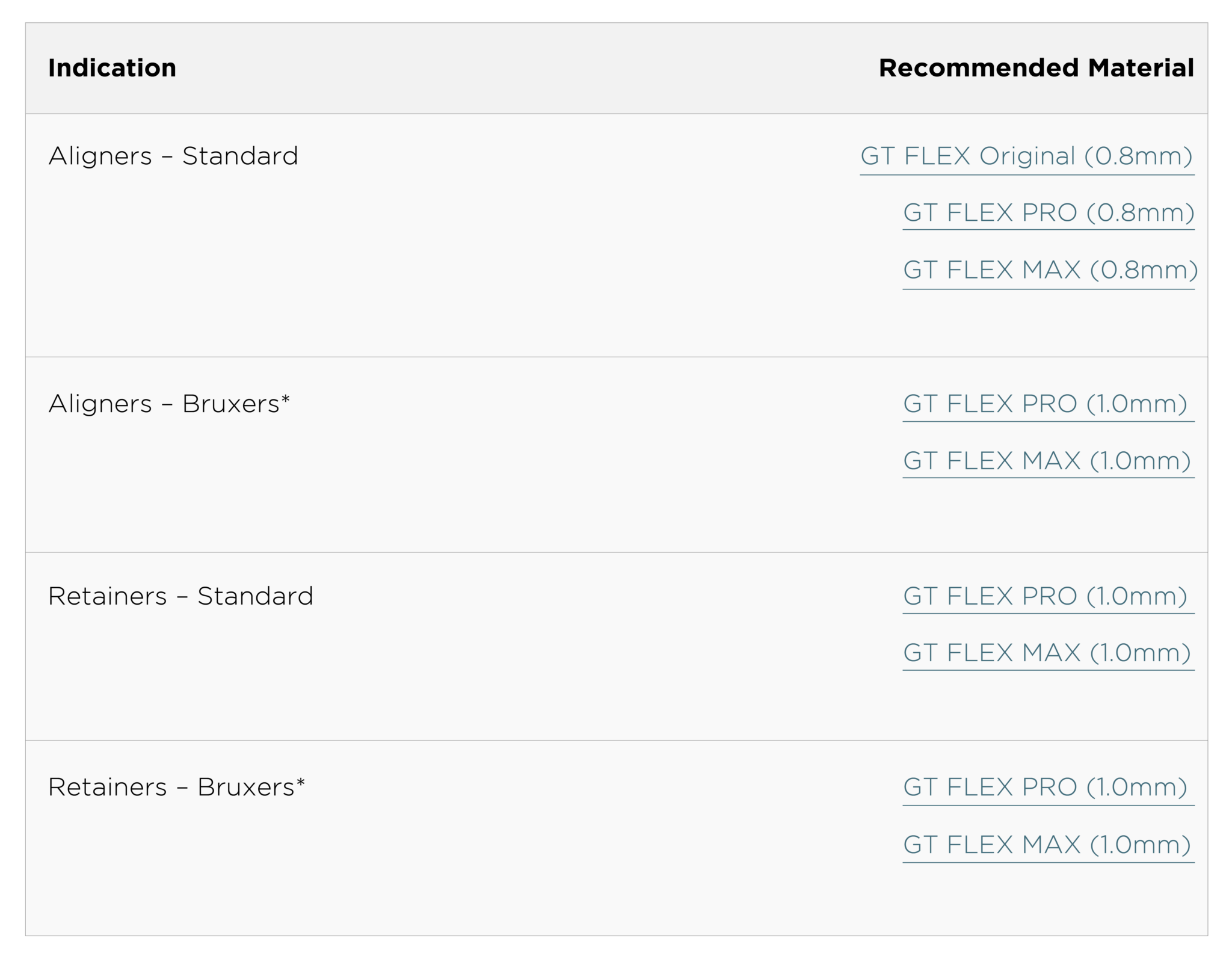Screen dimensions: 1232x962
Task: Open GT FLEX MAX (1.0mm) under Retainers – Standard
Action: coord(1047,653)
